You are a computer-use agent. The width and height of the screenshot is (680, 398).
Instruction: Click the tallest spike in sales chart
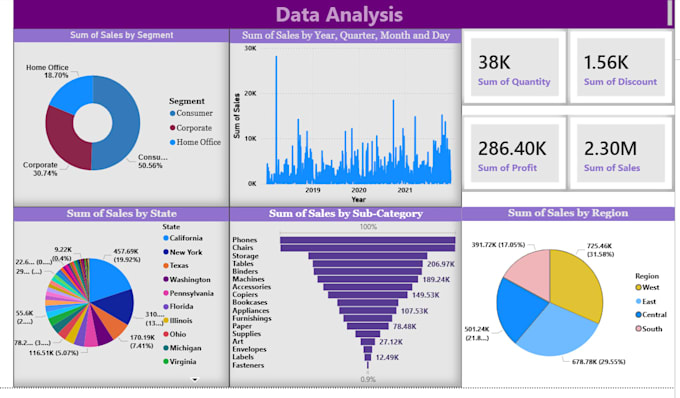coord(276,119)
